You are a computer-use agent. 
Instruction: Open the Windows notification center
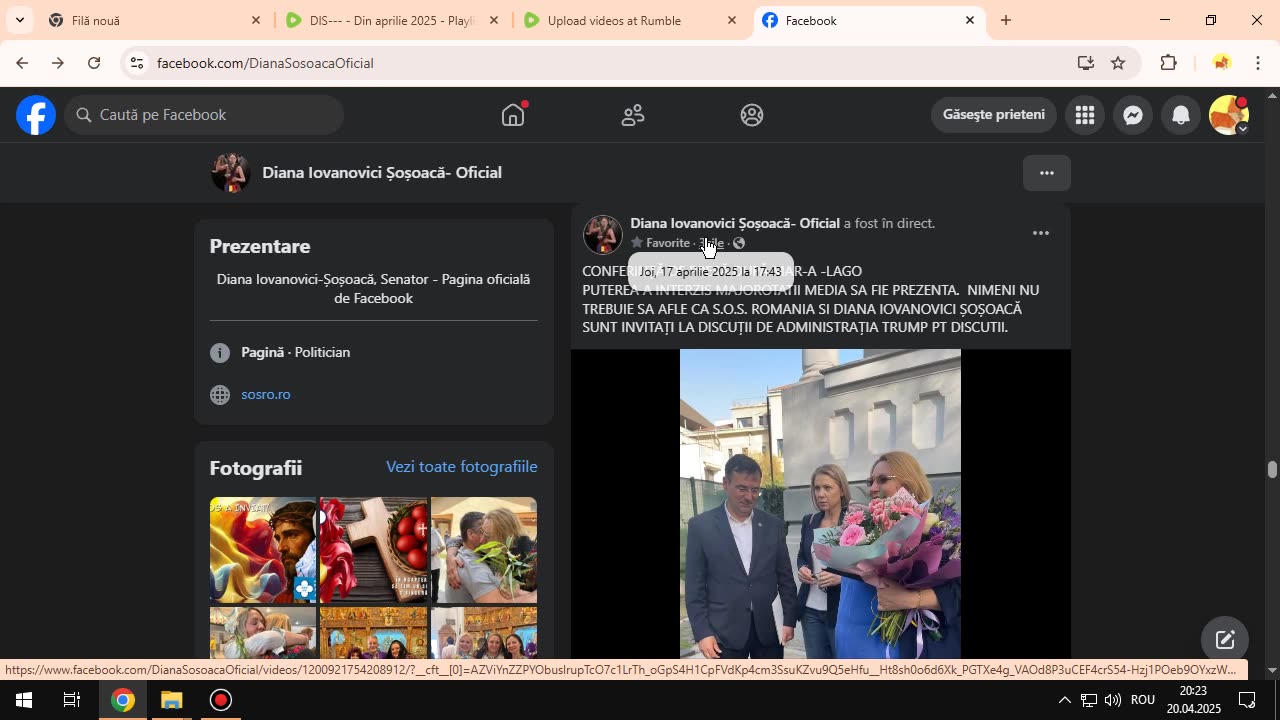coord(1247,700)
